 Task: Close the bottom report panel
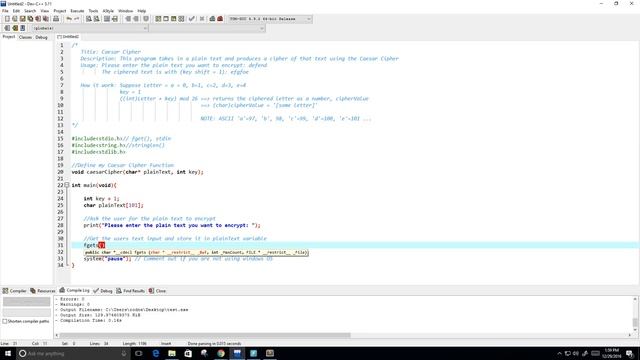[157, 291]
